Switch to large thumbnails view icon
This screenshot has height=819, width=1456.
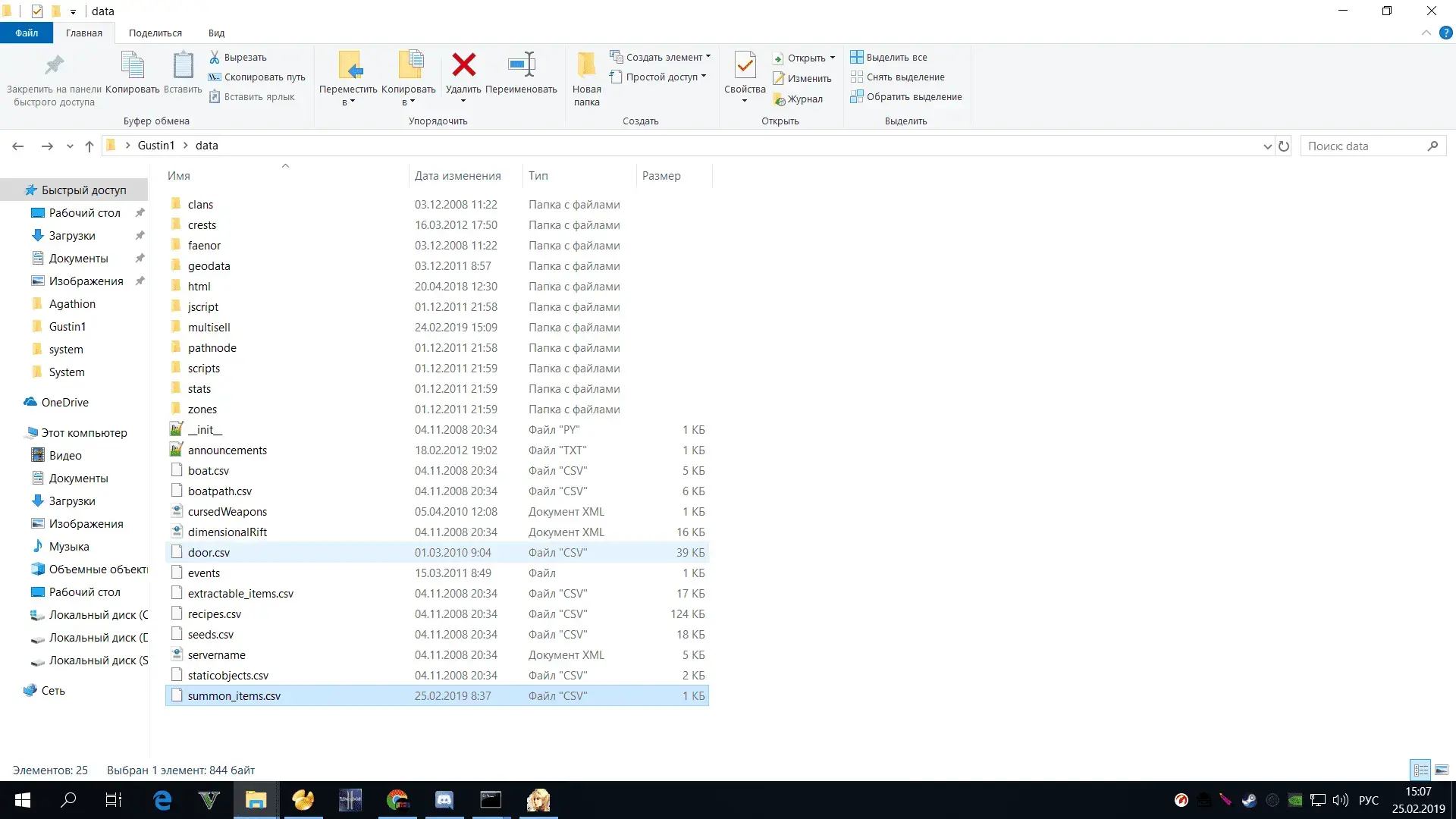pyautogui.click(x=1441, y=770)
